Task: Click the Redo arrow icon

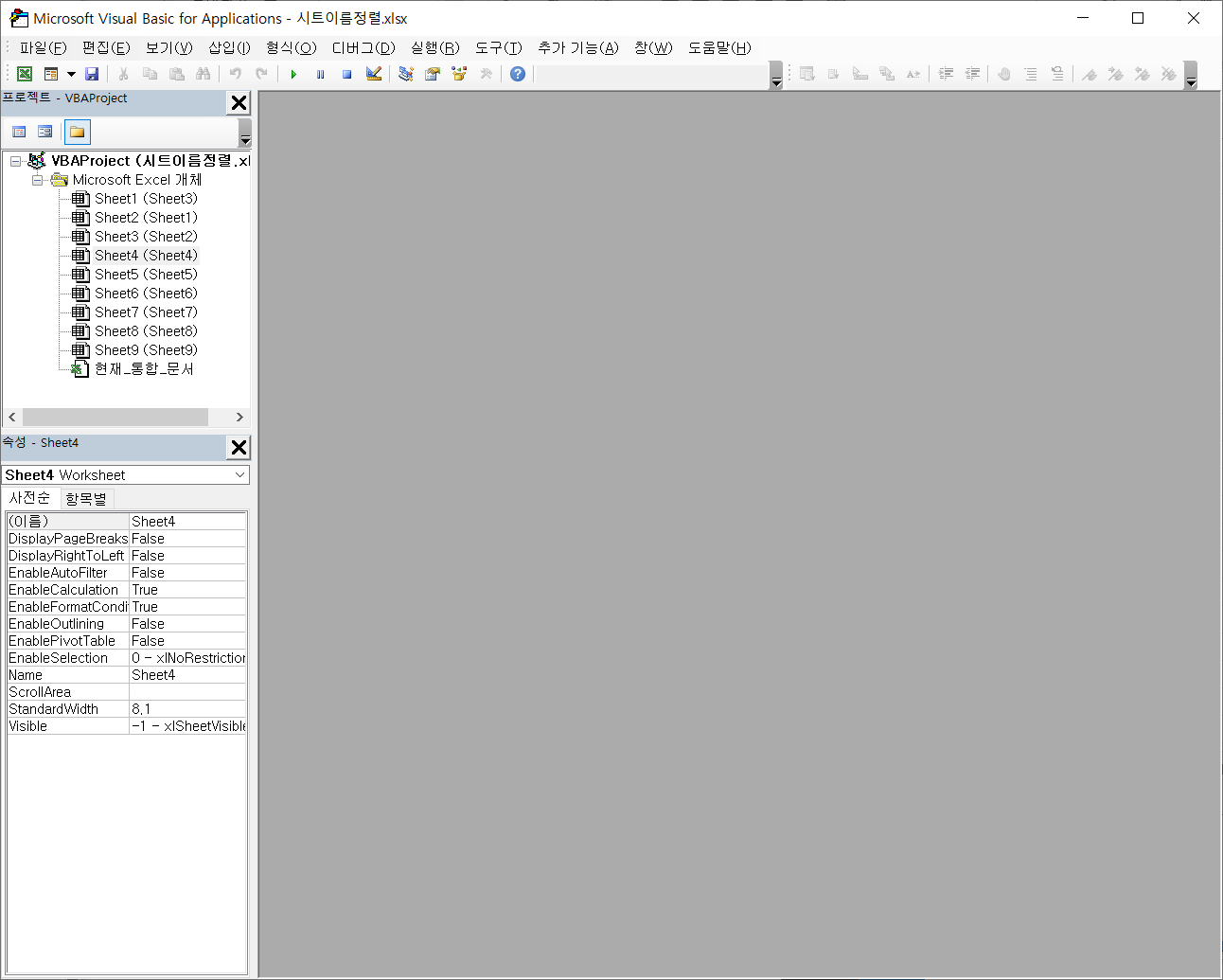Action: [261, 74]
